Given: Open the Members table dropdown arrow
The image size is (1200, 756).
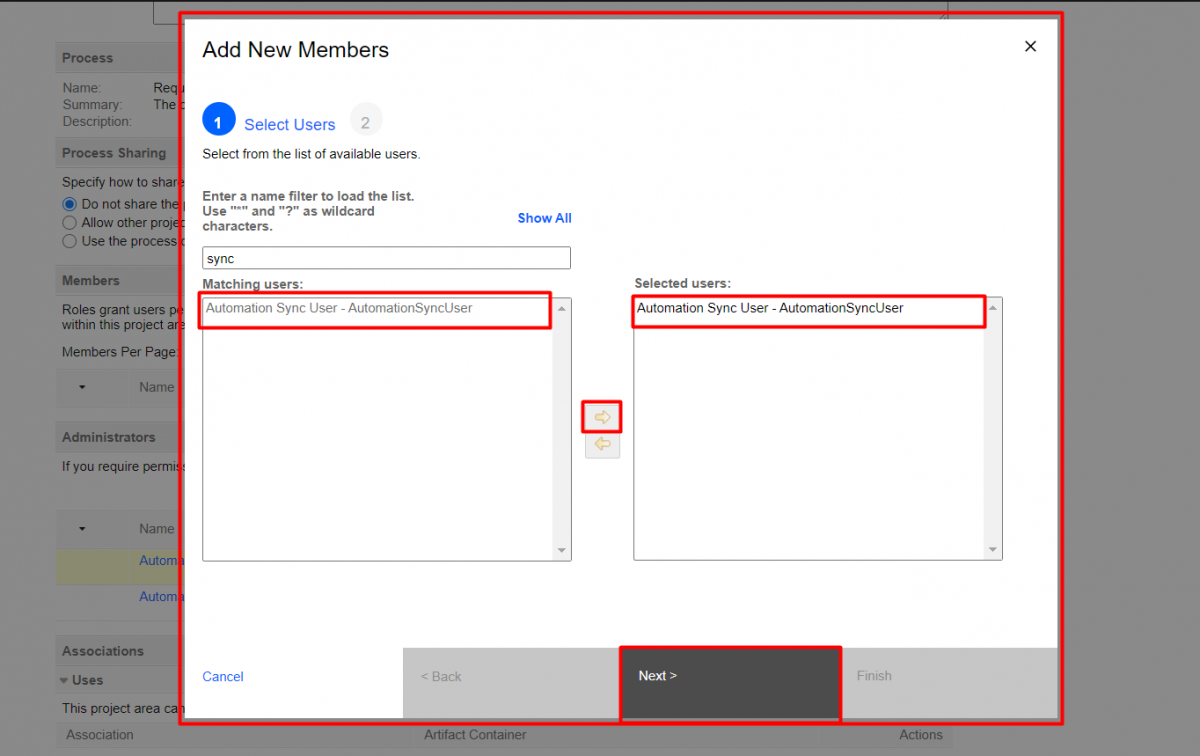Looking at the screenshot, I should 82,387.
